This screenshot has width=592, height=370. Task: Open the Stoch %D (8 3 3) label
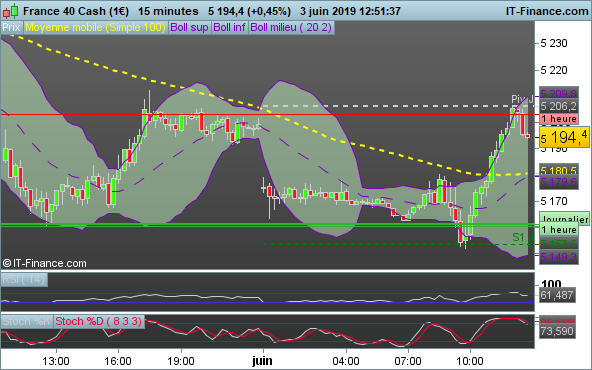coord(99,321)
